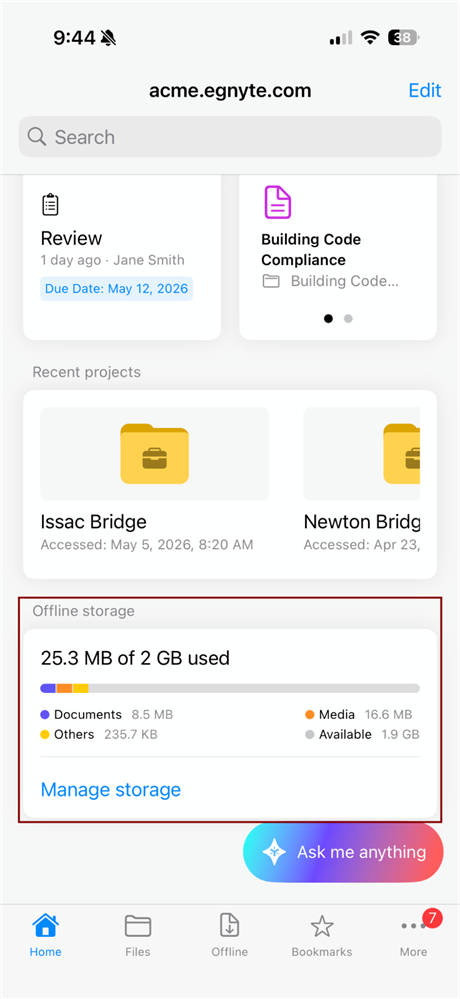Open the Home tab house icon

pos(45,926)
